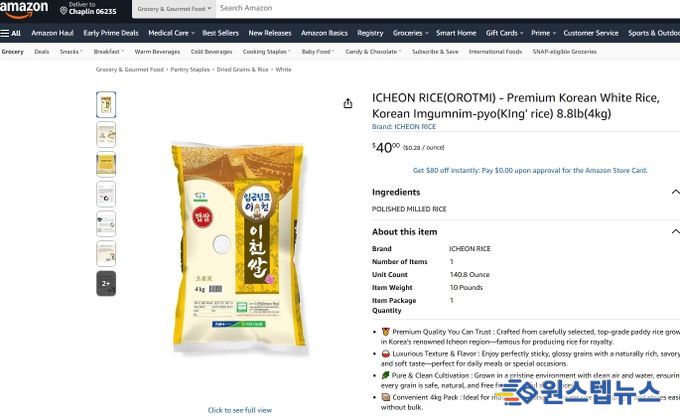The height and width of the screenshot is (420, 680).
Task: Expand the Medical Care menu
Action: [x=171, y=33]
